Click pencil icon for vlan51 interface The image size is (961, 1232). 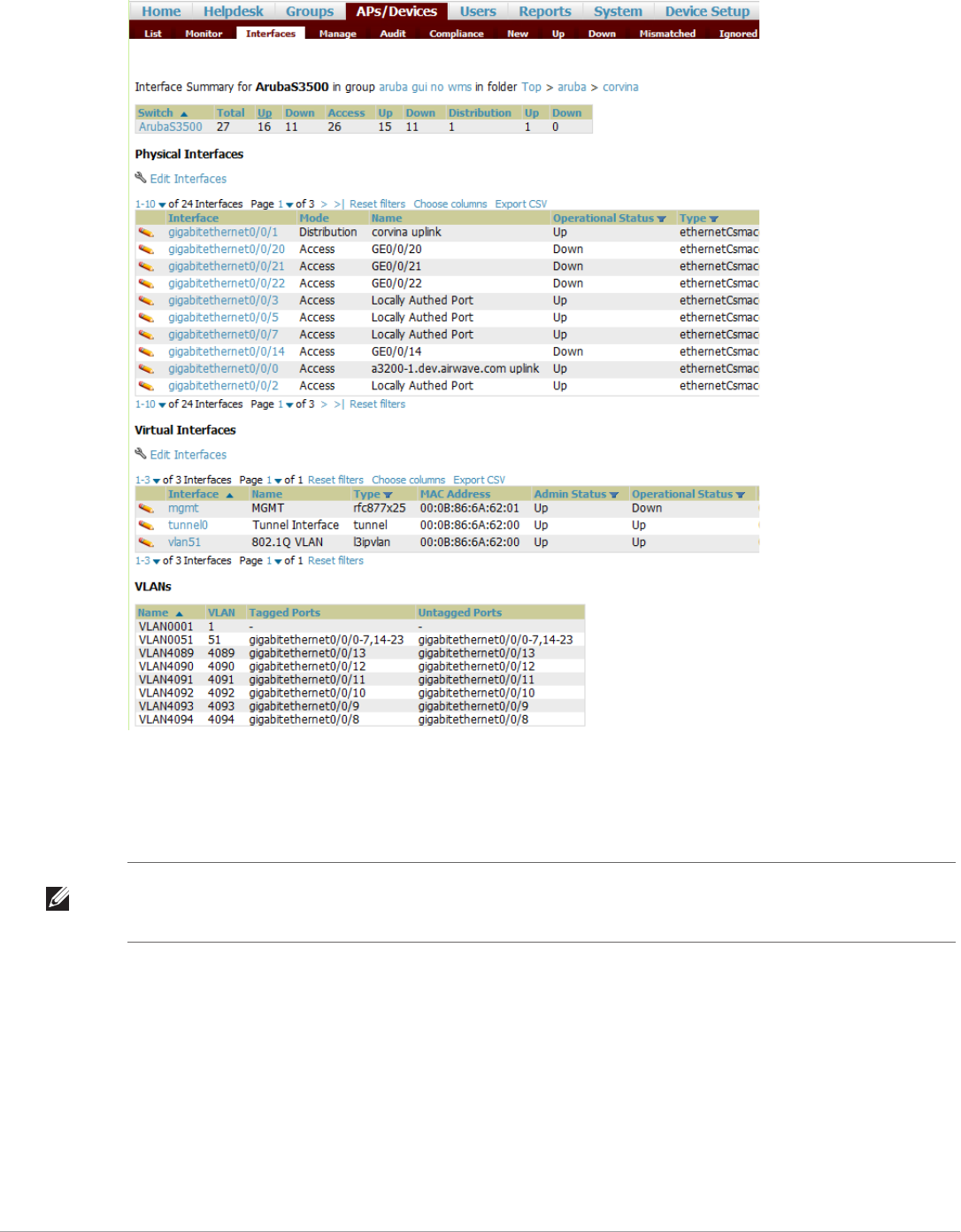tap(146, 543)
